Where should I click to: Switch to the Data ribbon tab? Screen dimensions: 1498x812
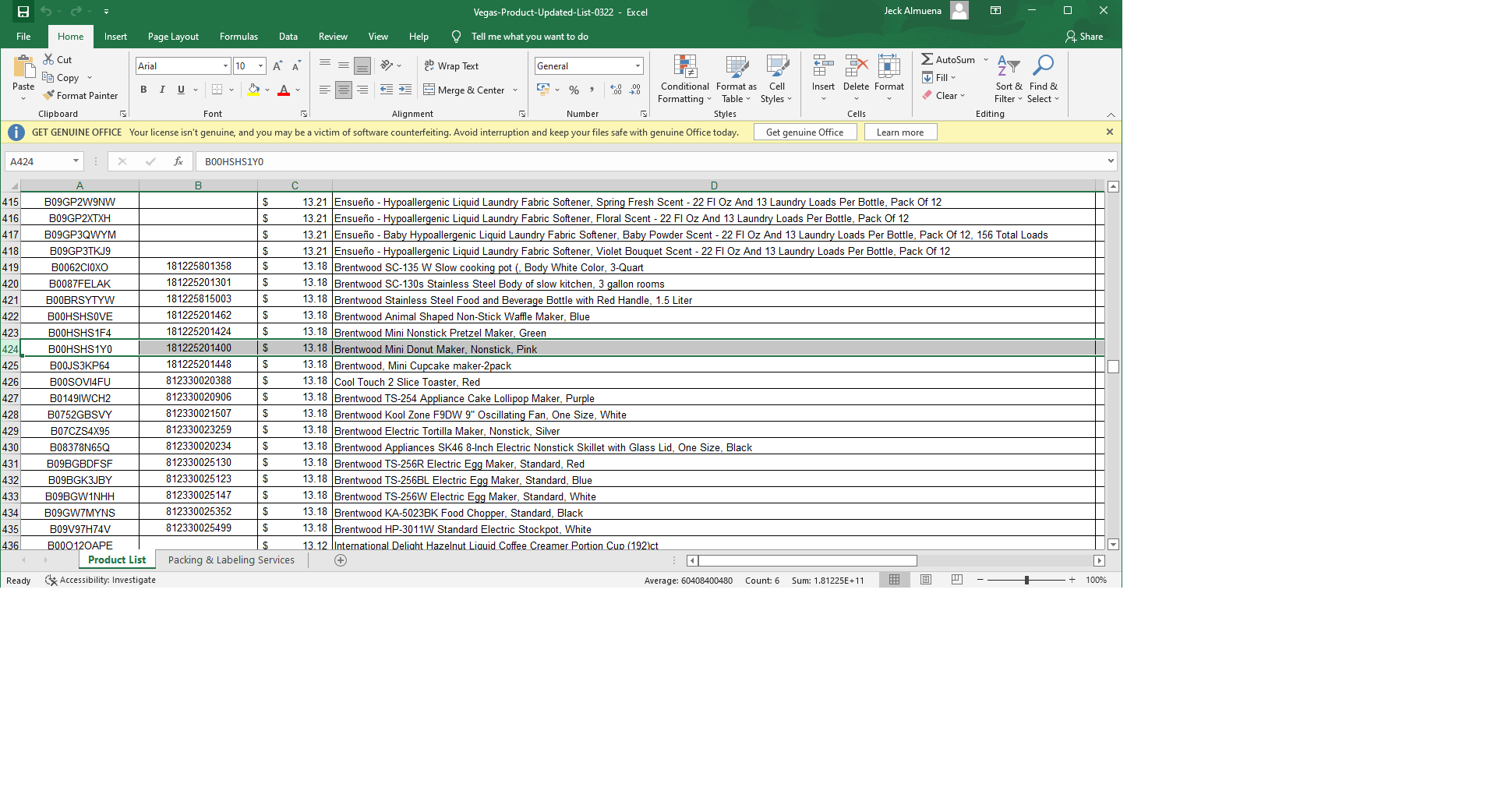point(288,37)
